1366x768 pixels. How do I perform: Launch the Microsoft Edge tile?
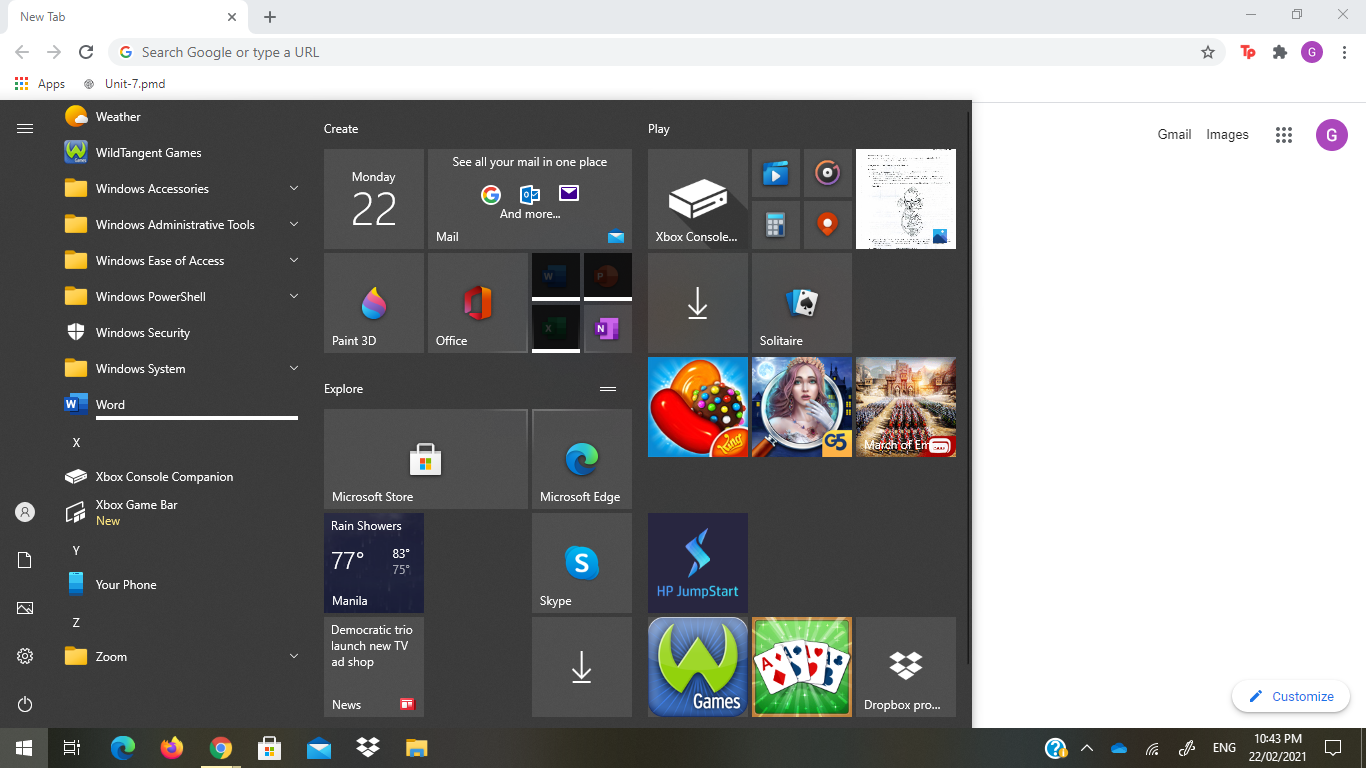click(582, 459)
